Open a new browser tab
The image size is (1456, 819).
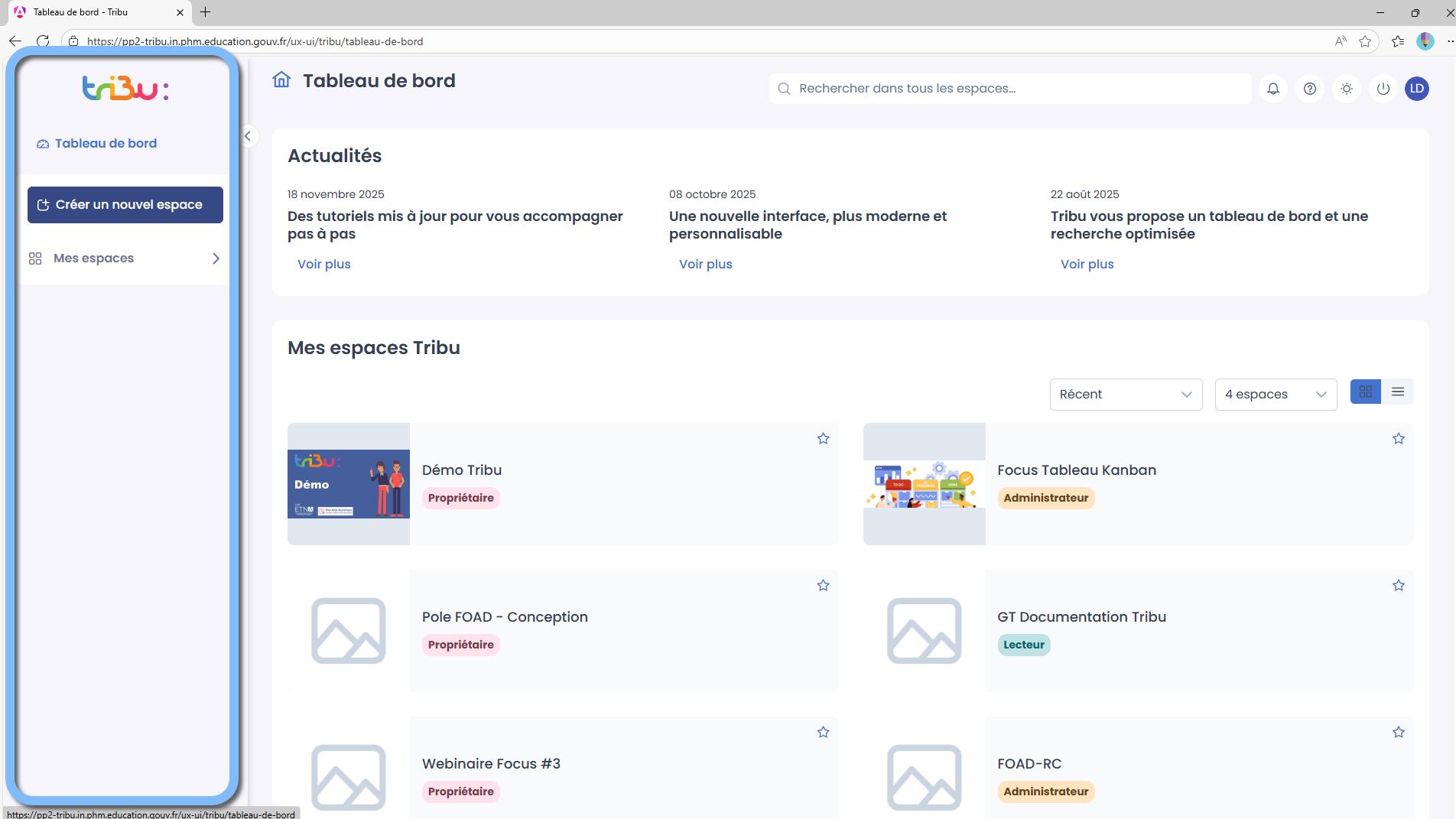click(x=205, y=12)
